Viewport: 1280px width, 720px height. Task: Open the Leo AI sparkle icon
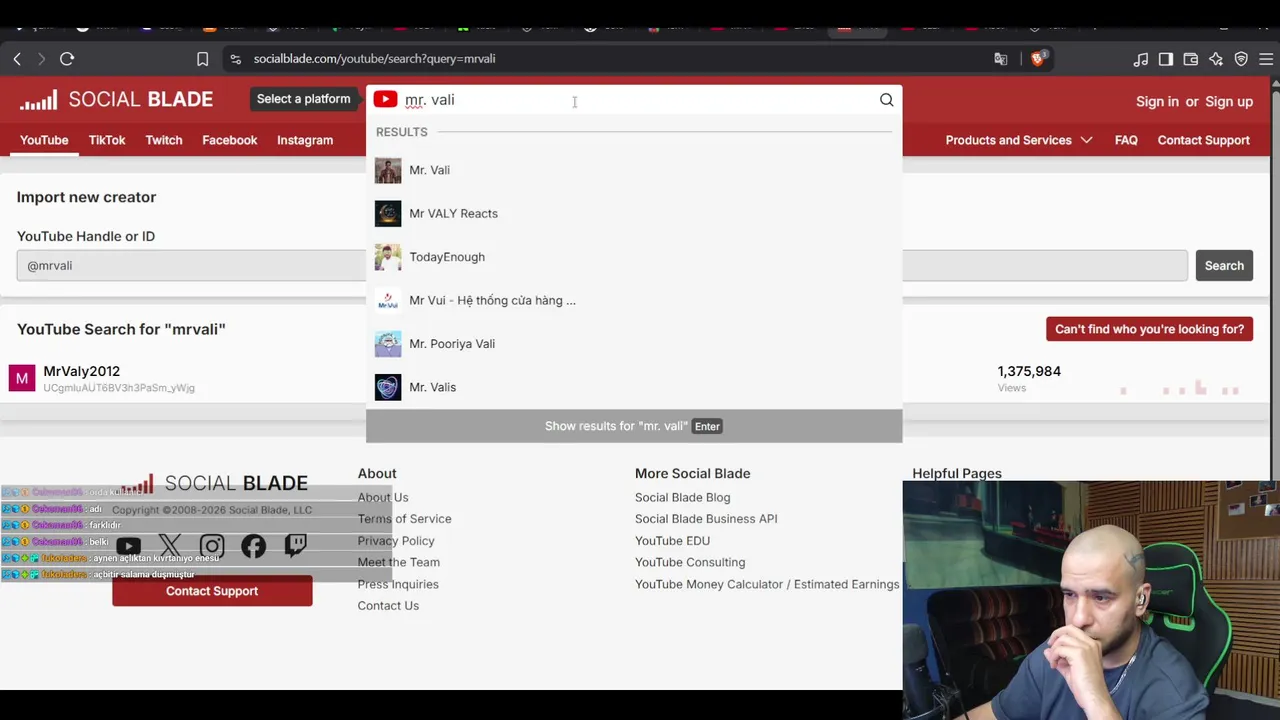(x=1216, y=59)
